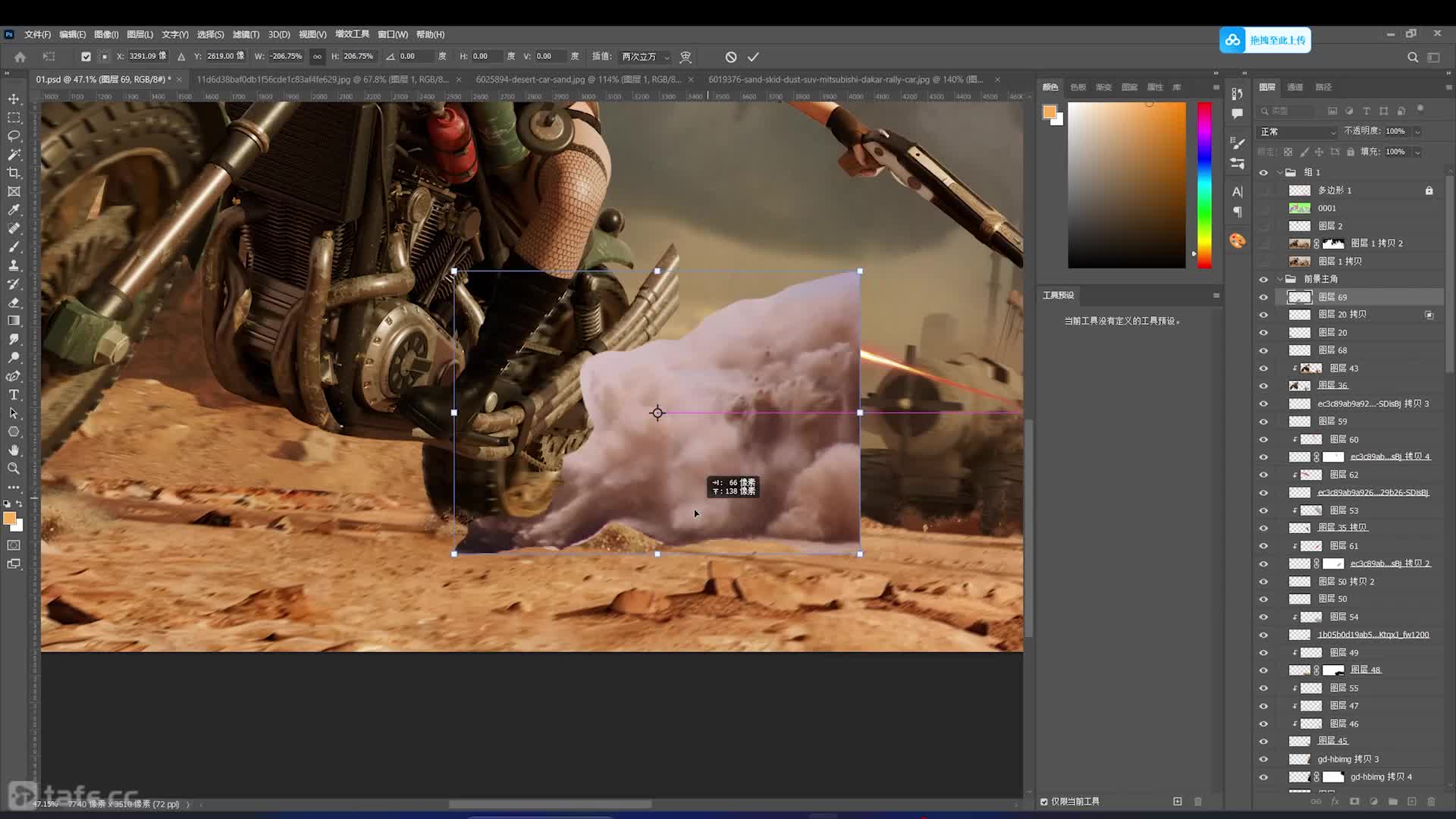This screenshot has width=1456, height=819.
Task: Select the Lasso tool
Action: (14, 136)
